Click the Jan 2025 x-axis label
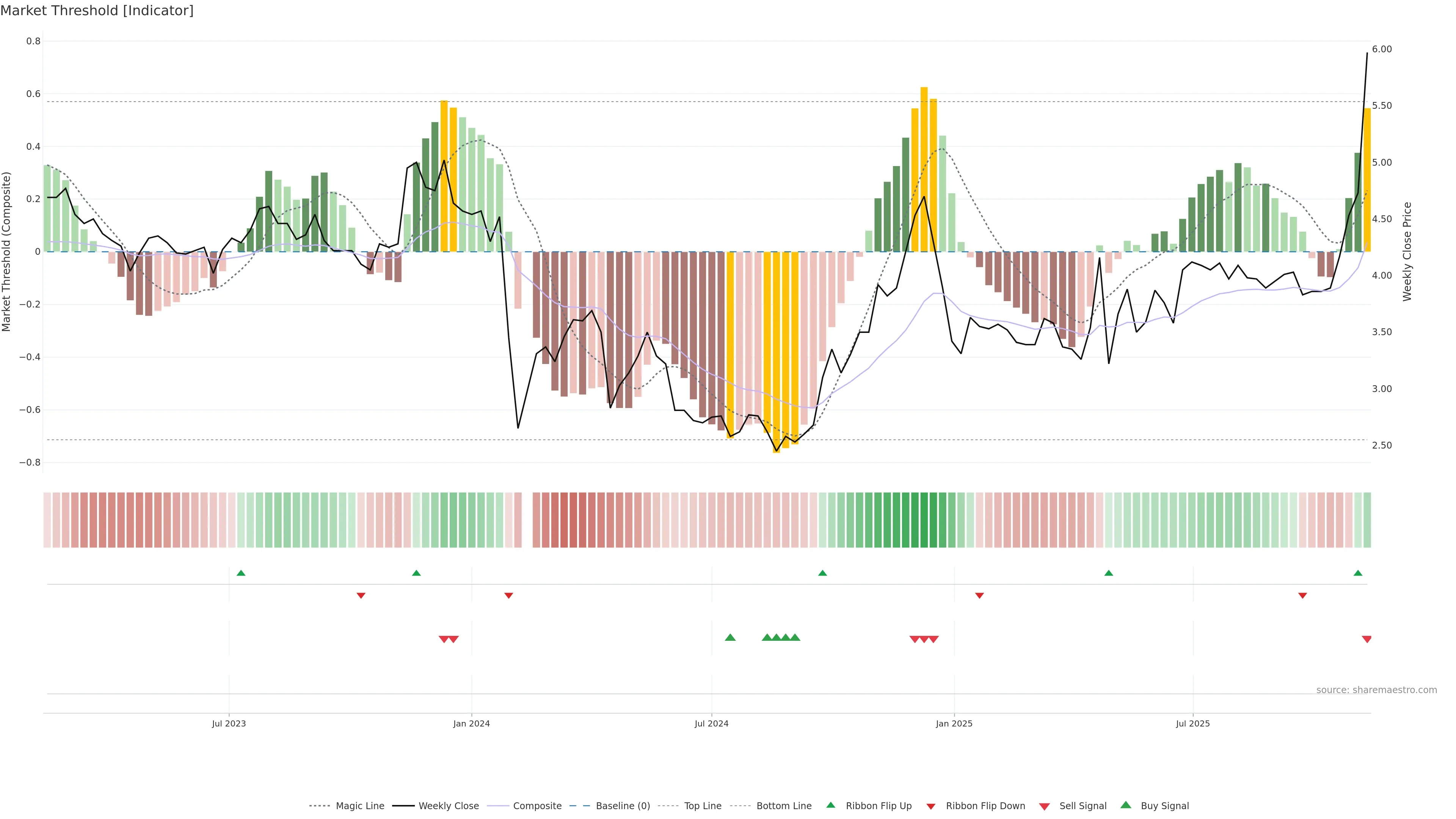1456x819 pixels. point(954,723)
